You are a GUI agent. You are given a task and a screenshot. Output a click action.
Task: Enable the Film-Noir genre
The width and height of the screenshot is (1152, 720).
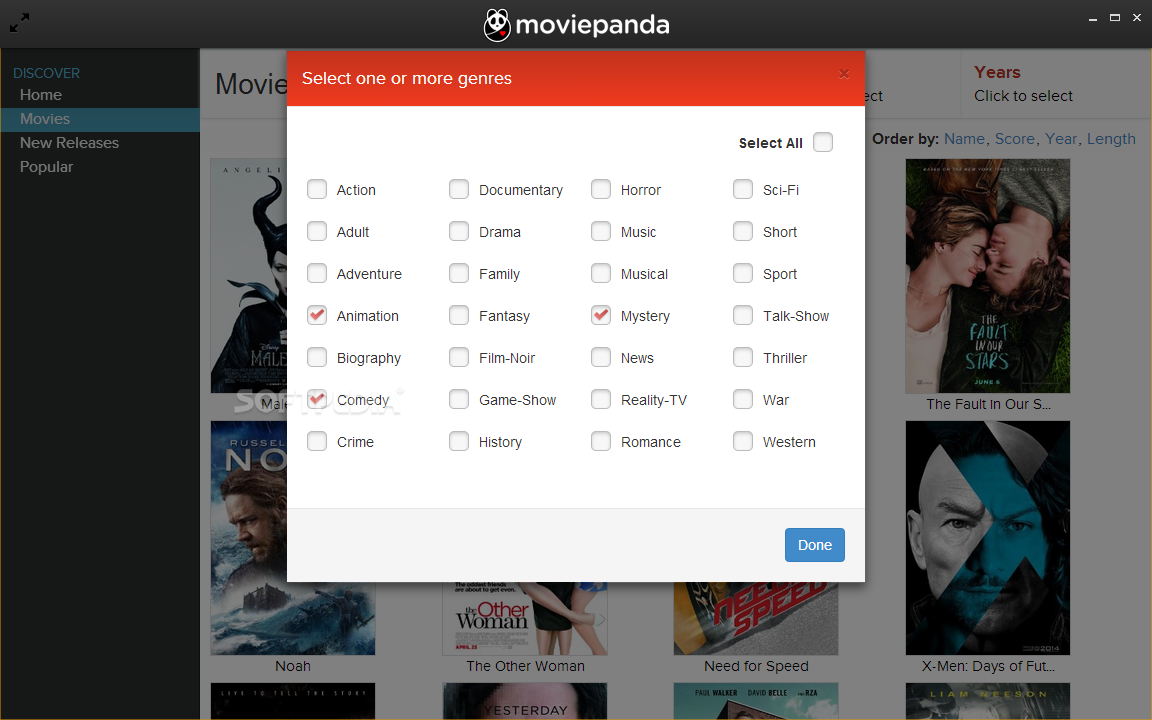[x=458, y=356]
